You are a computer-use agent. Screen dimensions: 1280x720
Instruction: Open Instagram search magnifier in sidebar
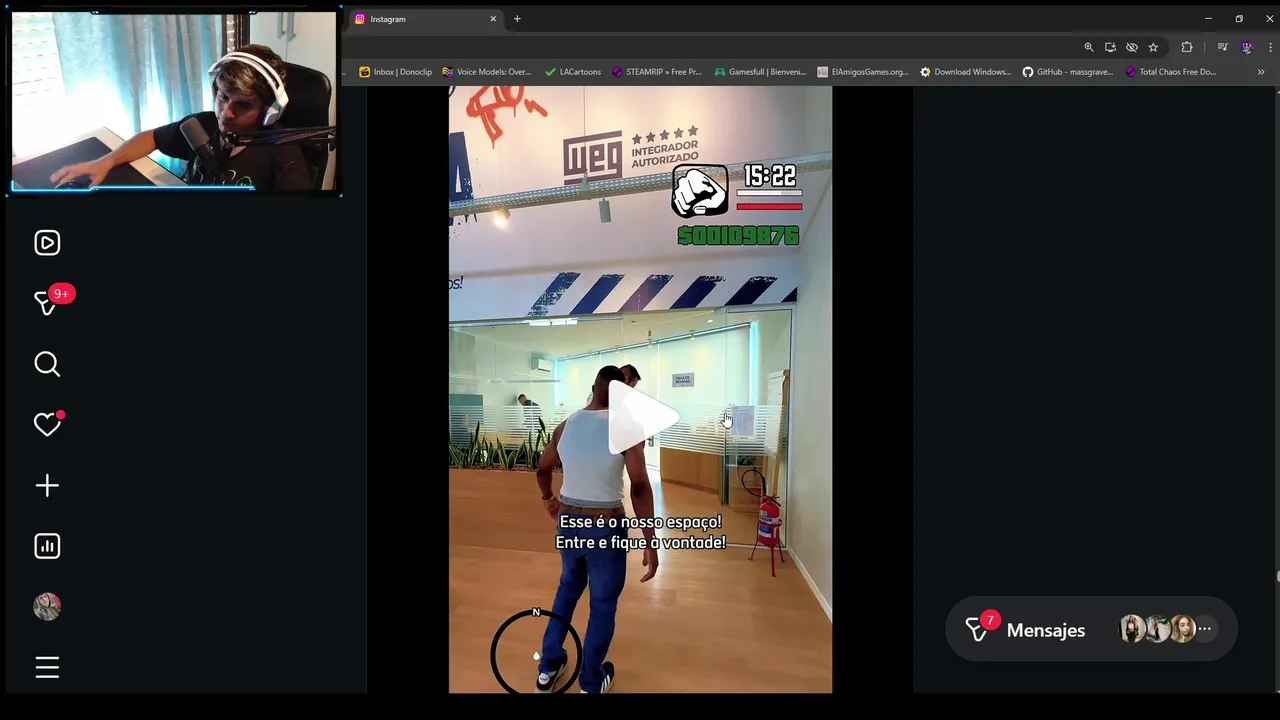[x=47, y=364]
